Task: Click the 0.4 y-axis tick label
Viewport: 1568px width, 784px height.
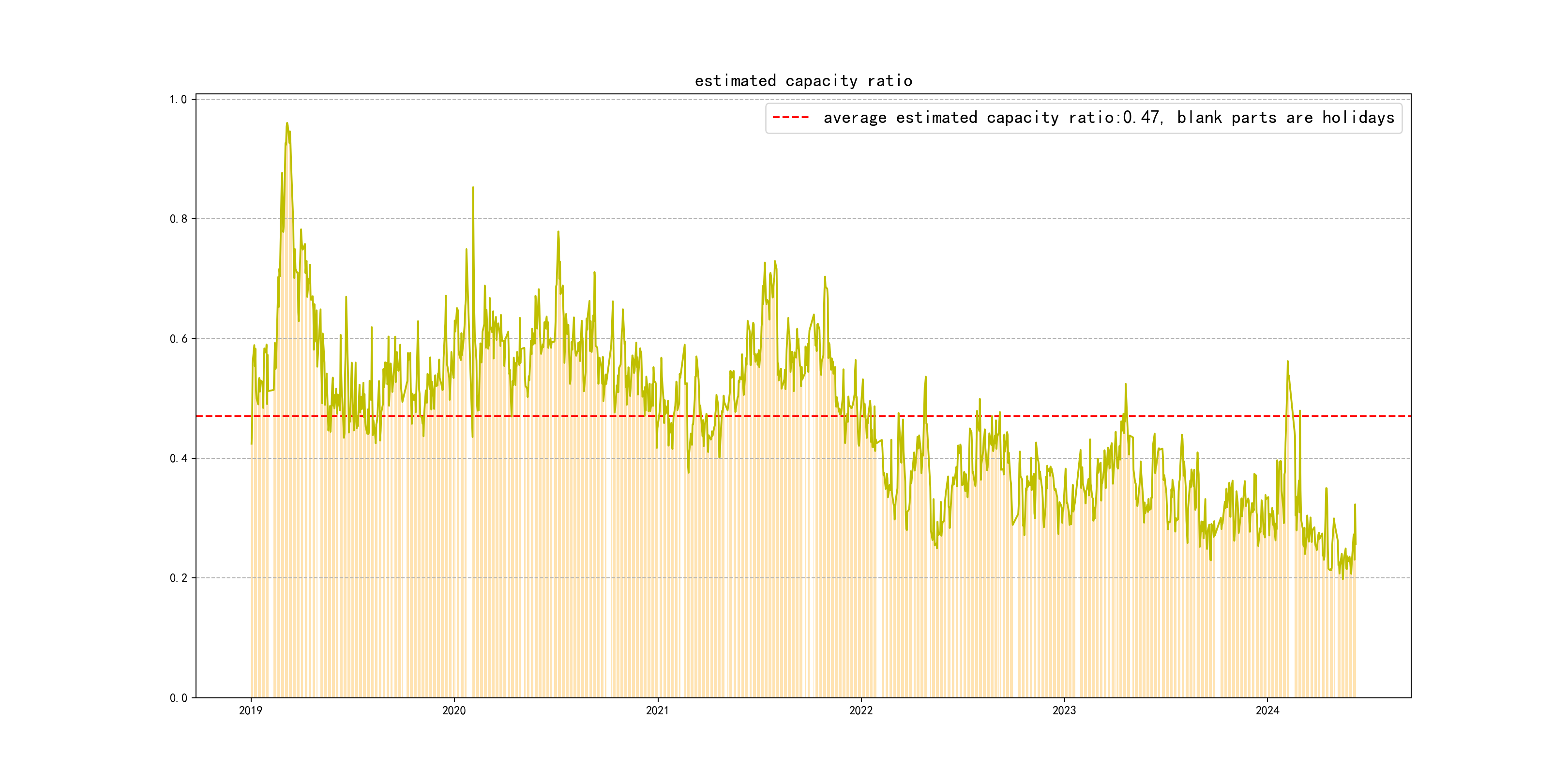Action: tap(178, 458)
